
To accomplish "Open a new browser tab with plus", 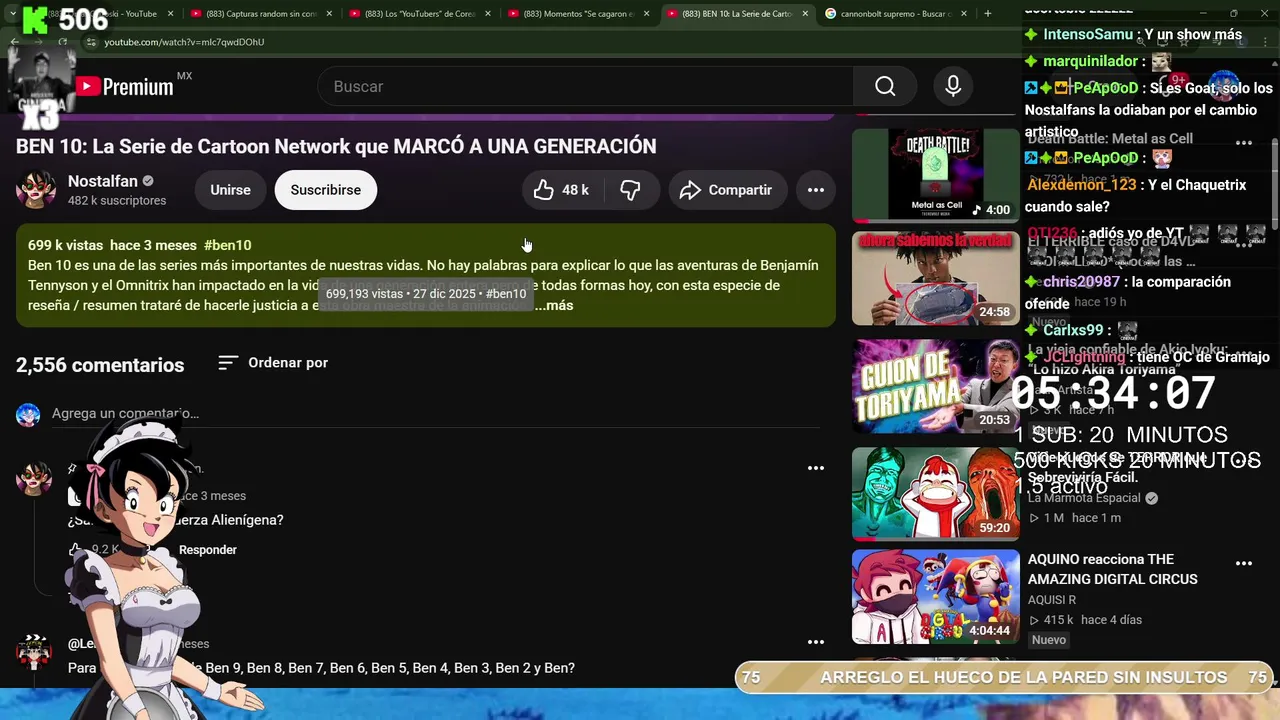I will [987, 13].
